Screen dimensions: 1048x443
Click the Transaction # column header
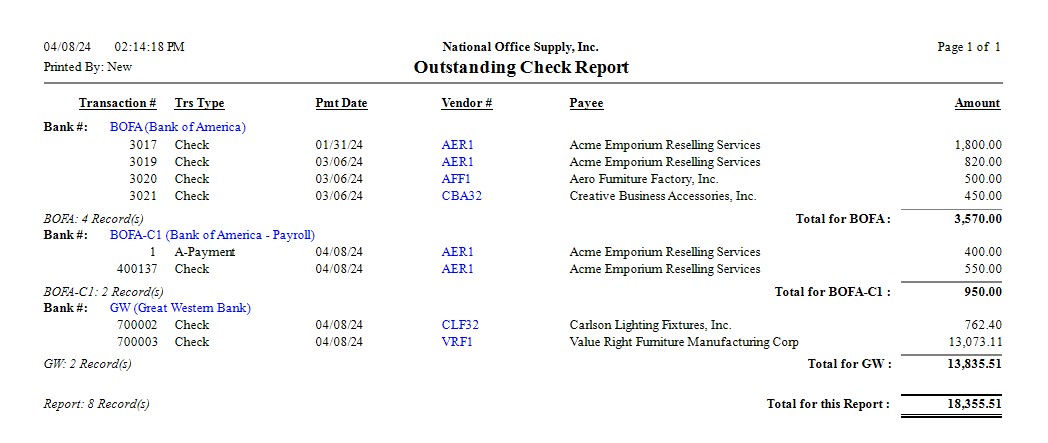(117, 103)
